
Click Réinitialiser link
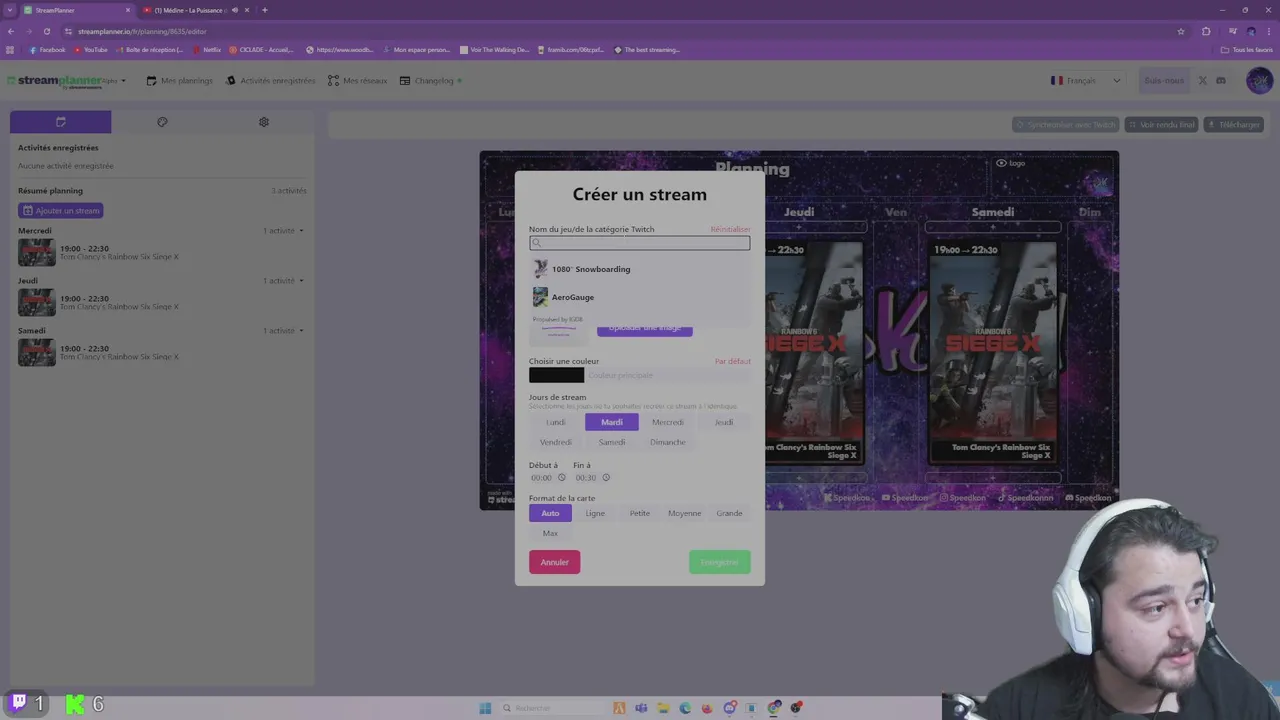pos(730,230)
